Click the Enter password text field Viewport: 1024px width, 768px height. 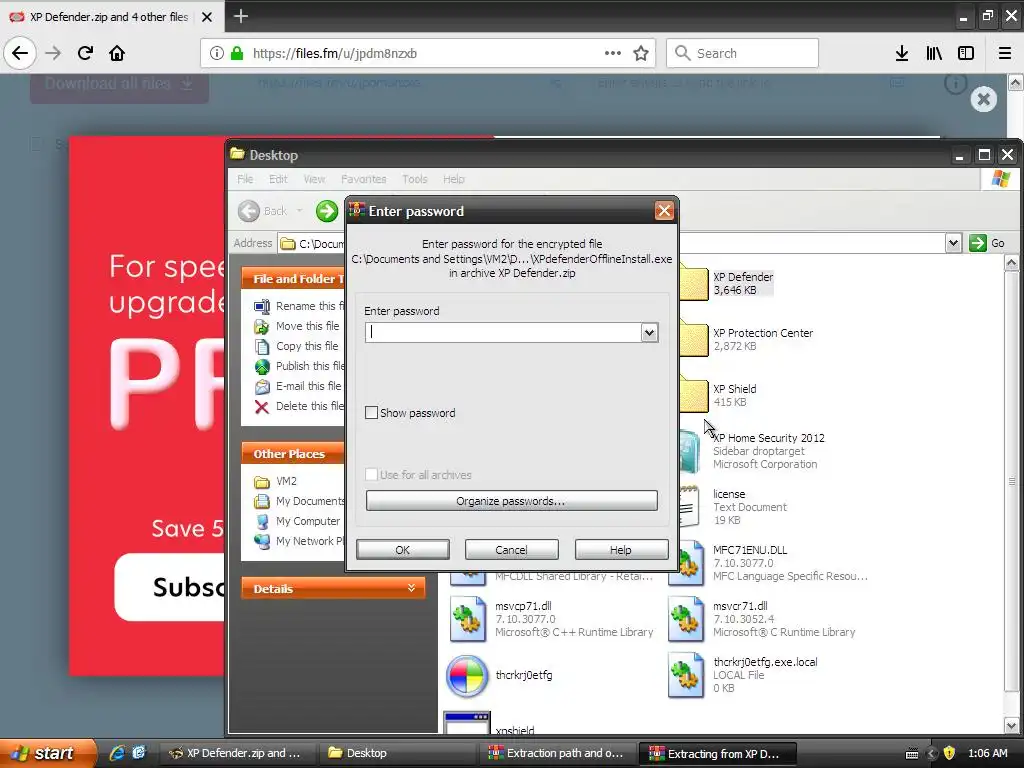504,332
